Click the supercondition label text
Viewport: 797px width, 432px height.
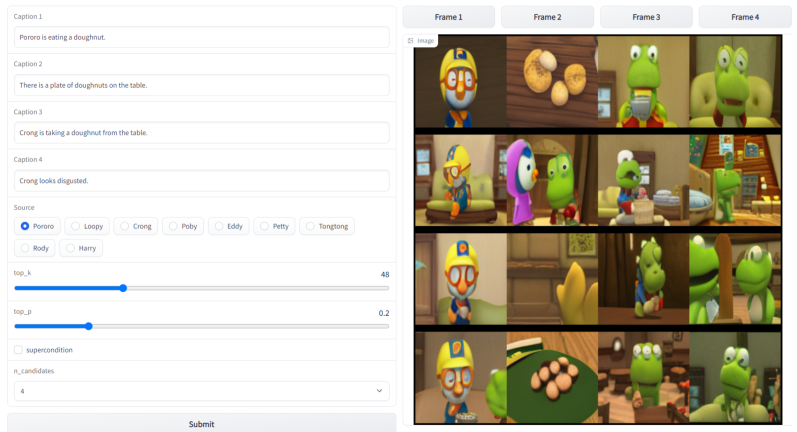49,350
